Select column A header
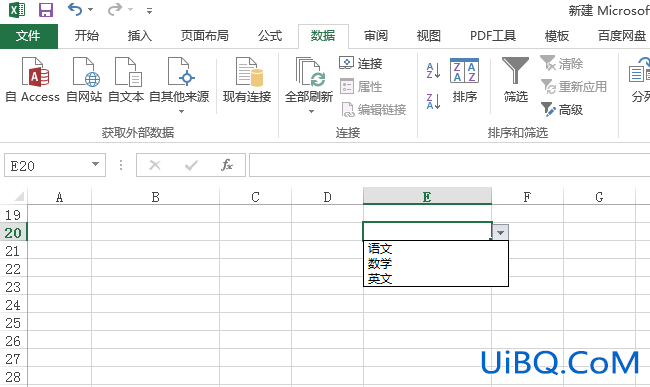 60,197
